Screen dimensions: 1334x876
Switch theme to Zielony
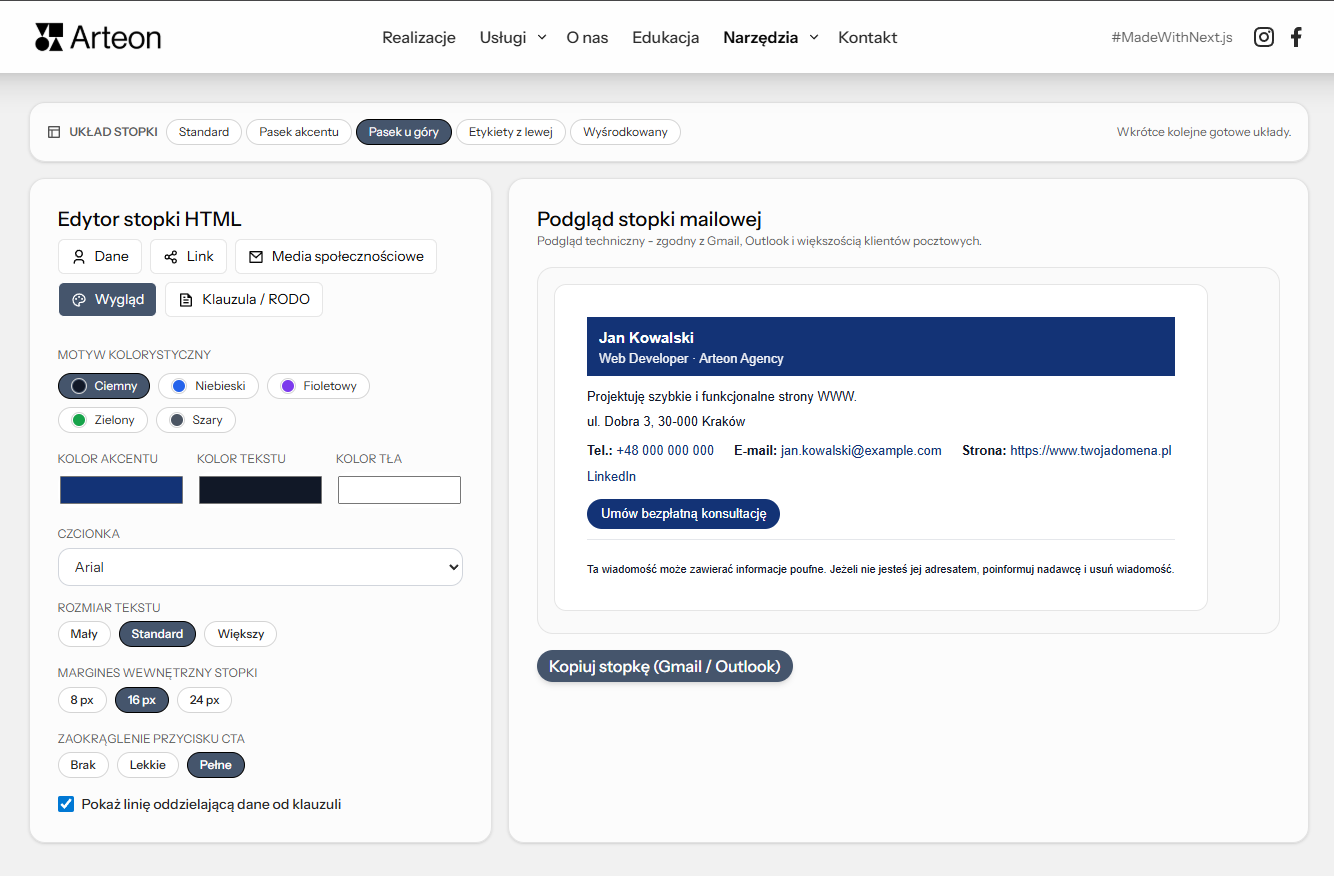coord(102,419)
